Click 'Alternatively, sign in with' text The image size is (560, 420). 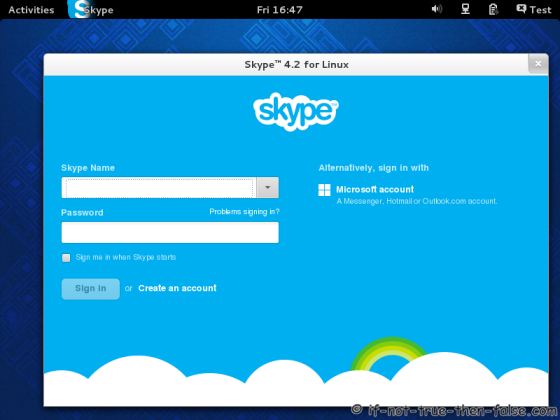(374, 168)
